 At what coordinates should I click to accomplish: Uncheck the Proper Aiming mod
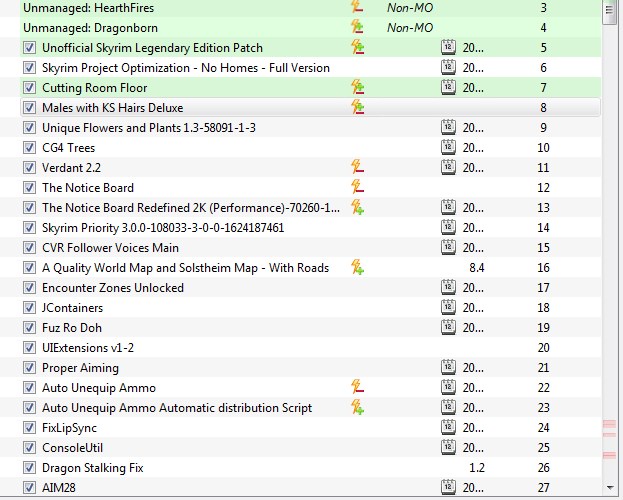29,367
